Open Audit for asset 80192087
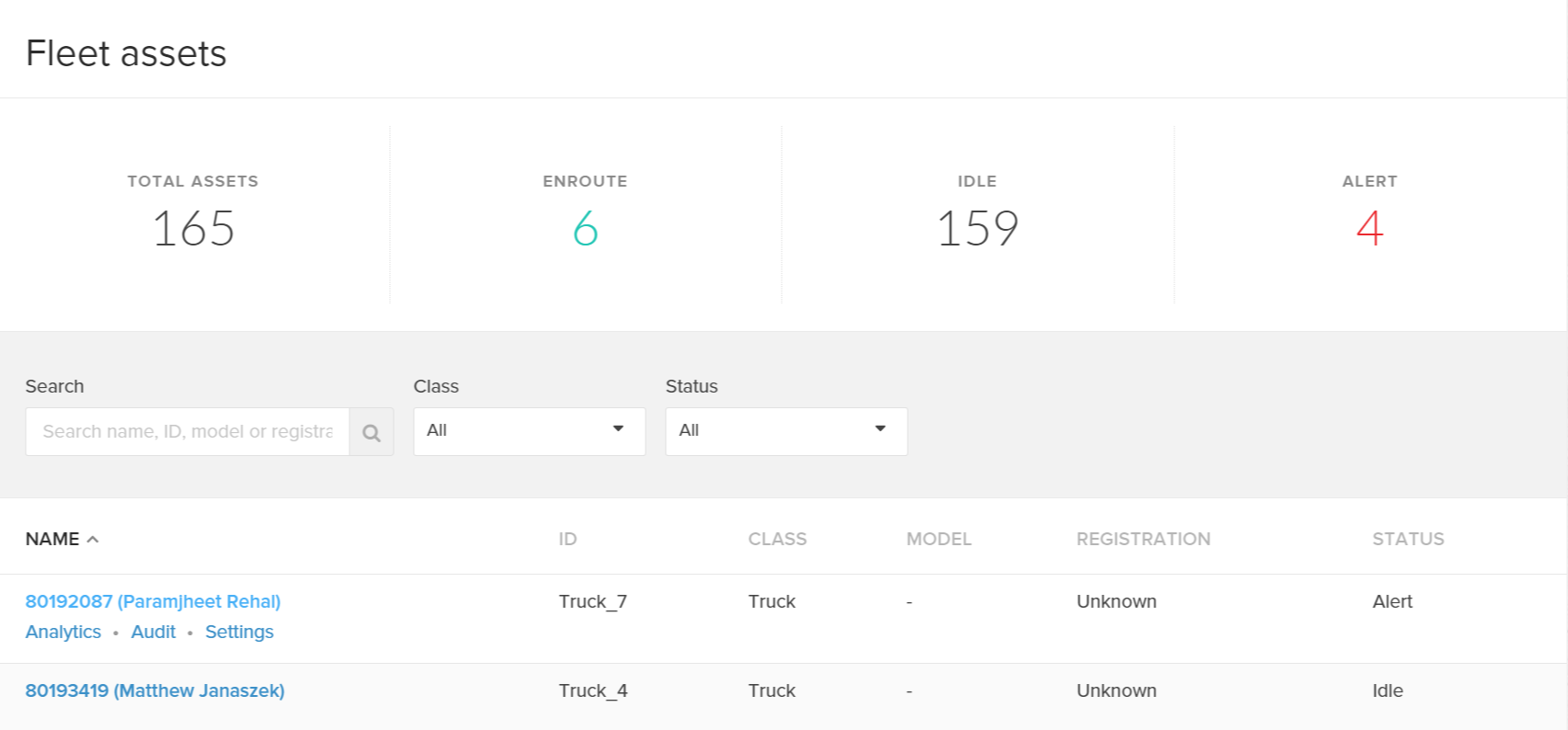This screenshot has width=1568, height=730. [153, 632]
